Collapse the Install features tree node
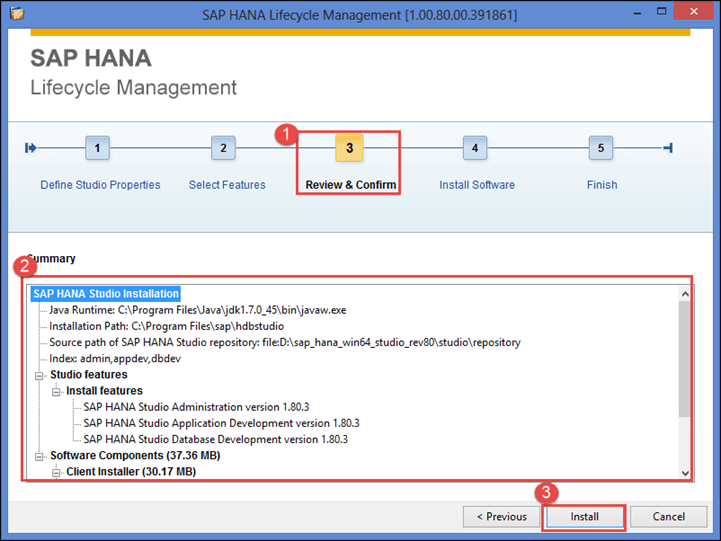Screen dimensions: 721x541 [x=57, y=391]
